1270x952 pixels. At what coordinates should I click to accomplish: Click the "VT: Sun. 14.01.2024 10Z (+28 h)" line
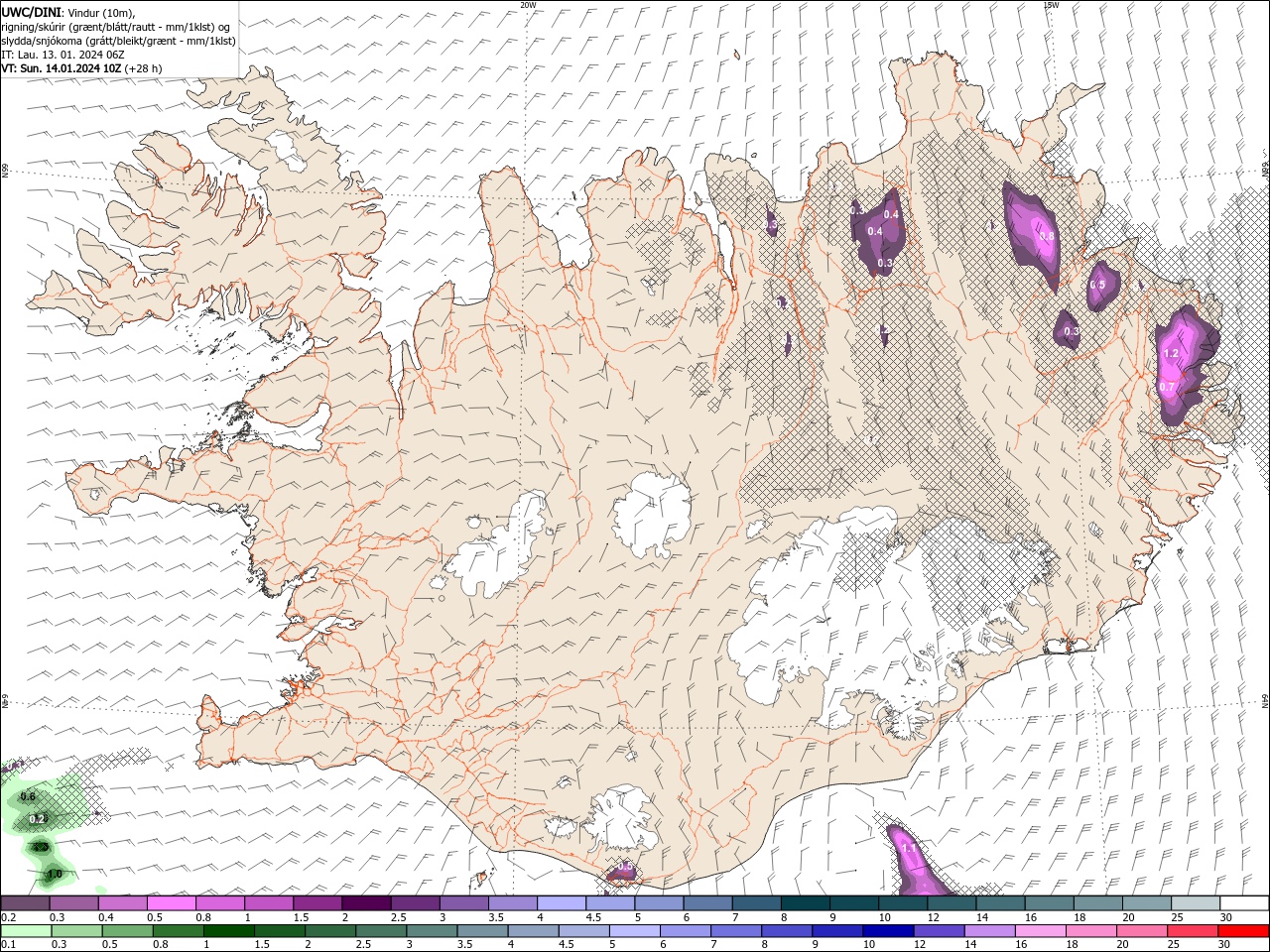click(81, 68)
